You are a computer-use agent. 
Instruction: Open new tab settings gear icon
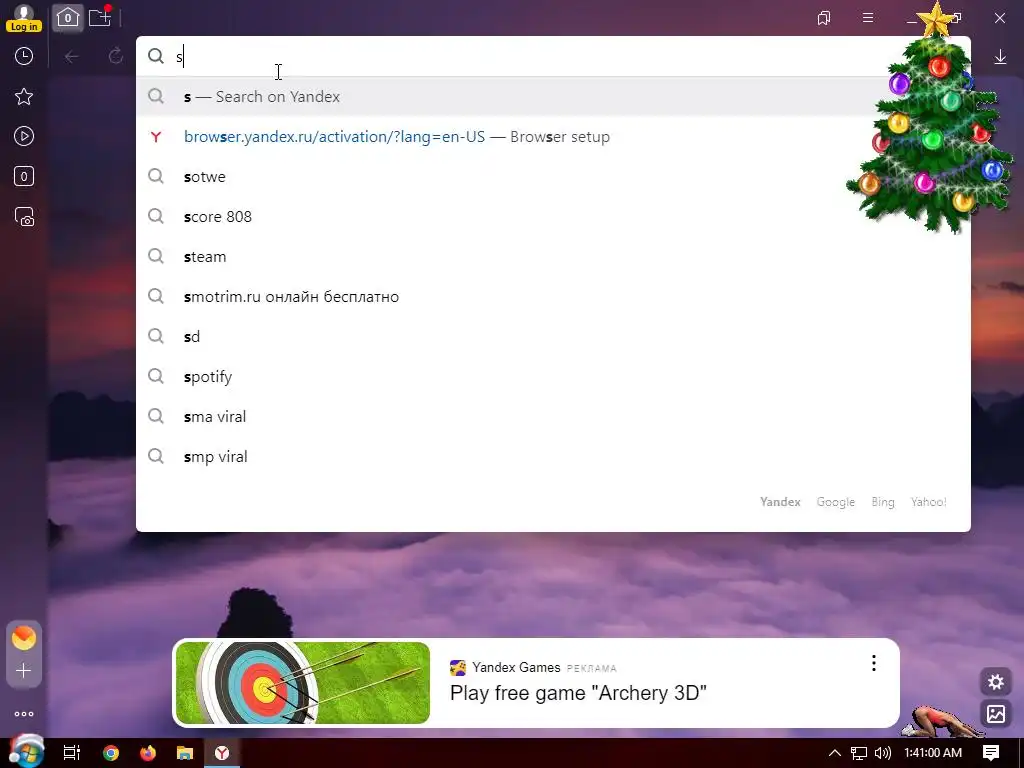(x=996, y=682)
